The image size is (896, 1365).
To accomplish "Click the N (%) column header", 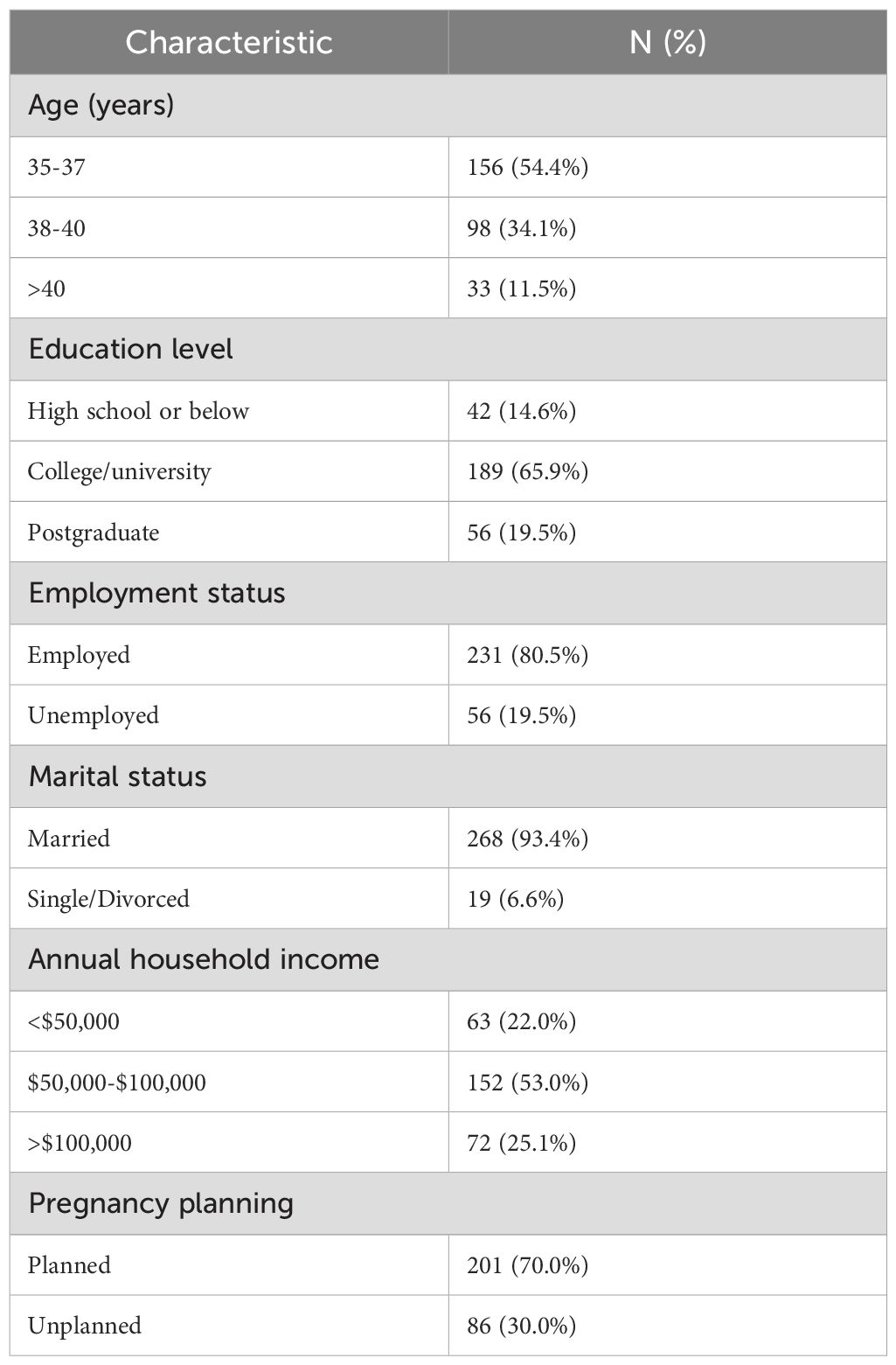I will 668,43.
